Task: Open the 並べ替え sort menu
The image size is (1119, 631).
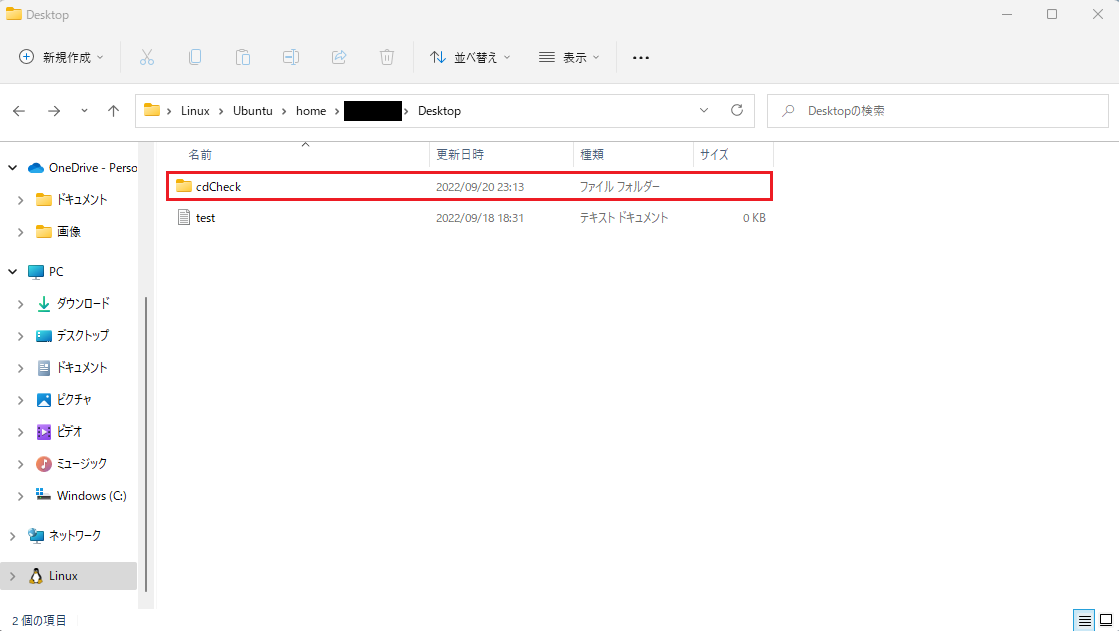Action: pyautogui.click(x=470, y=57)
